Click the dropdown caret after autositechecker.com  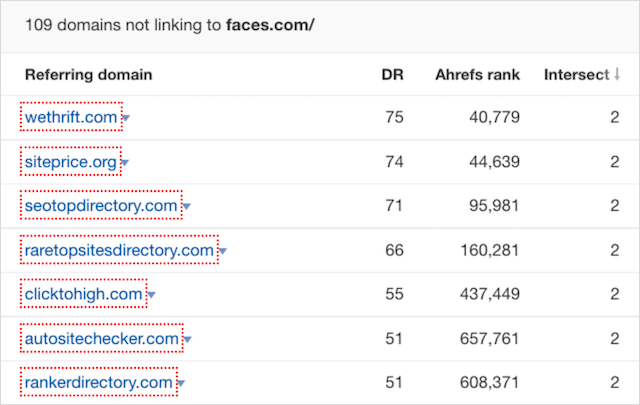187,340
